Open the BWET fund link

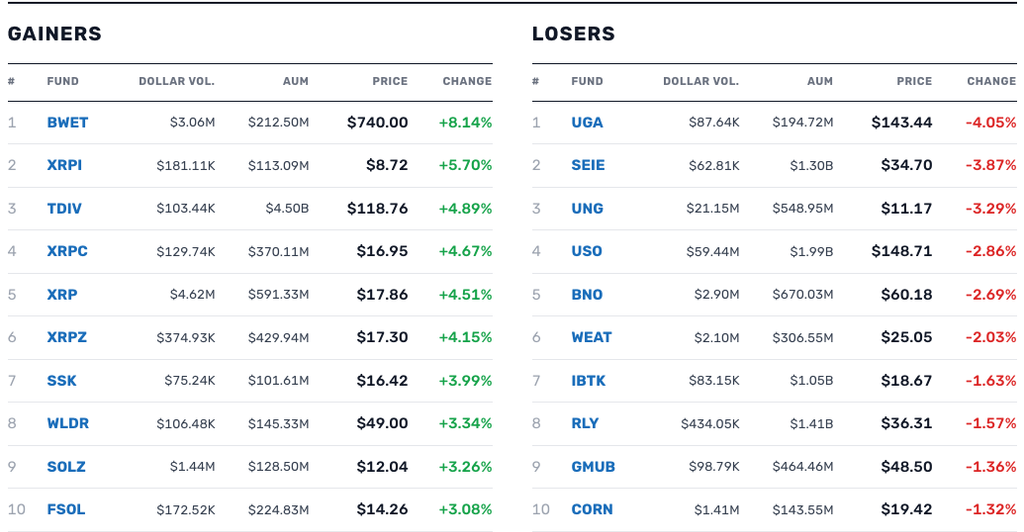pos(67,123)
